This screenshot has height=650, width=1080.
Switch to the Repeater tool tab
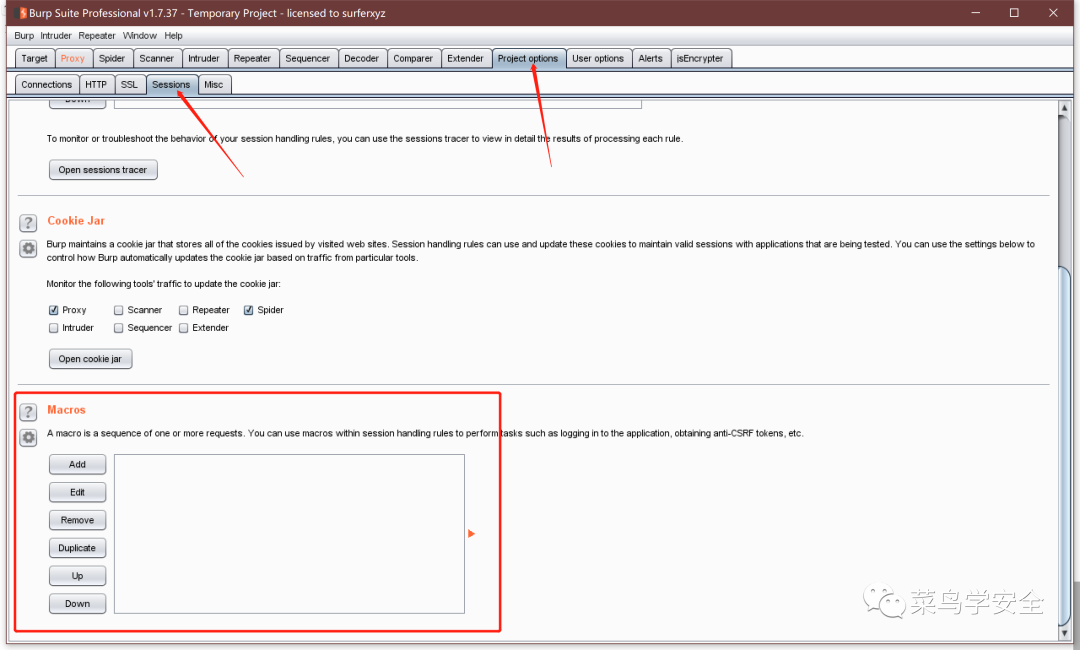(252, 59)
